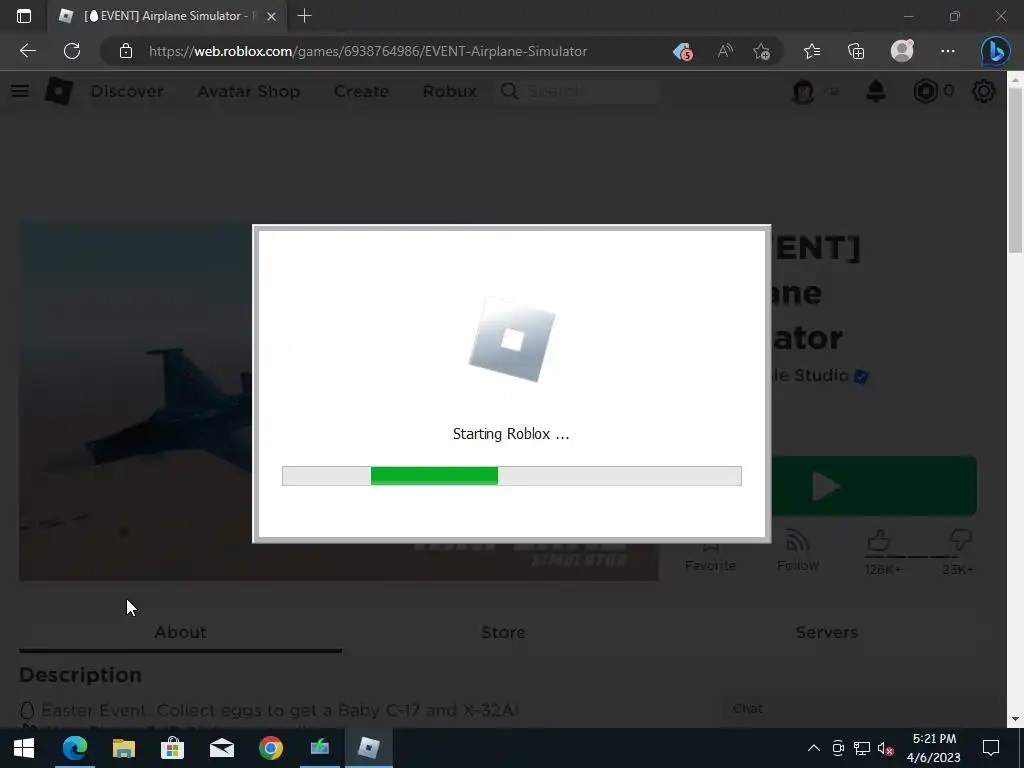The image size is (1024, 768).
Task: Open browser Collections
Action: [856, 51]
